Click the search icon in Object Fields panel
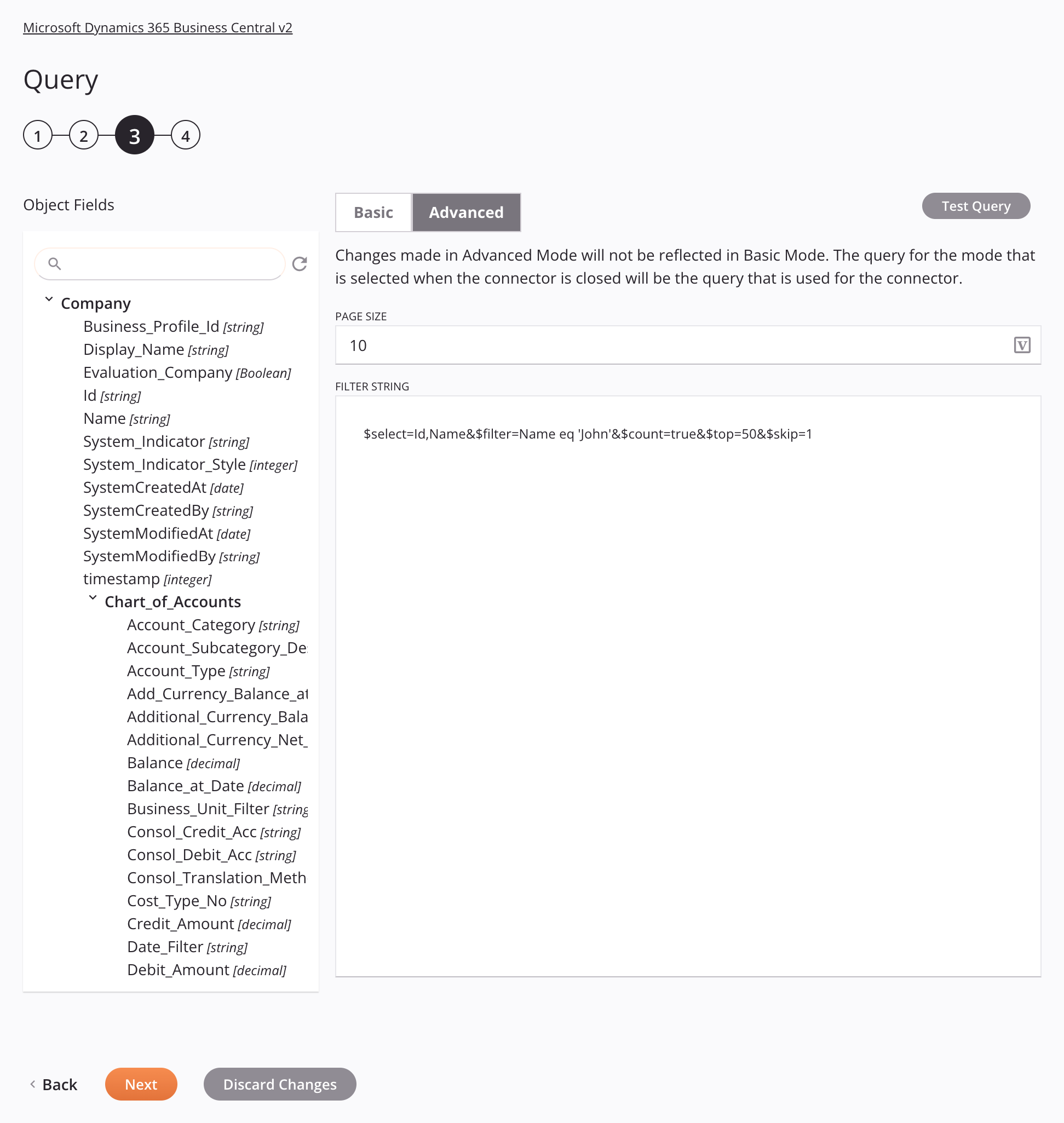Viewport: 1064px width, 1123px height. click(56, 264)
